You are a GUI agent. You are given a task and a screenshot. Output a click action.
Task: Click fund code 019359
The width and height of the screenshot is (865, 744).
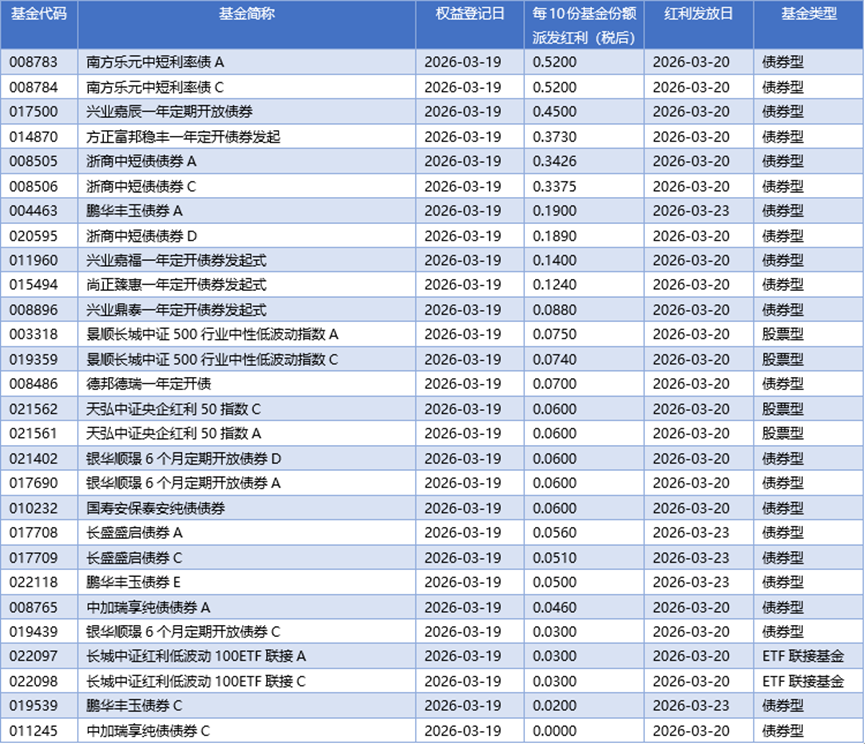pyautogui.click(x=34, y=360)
